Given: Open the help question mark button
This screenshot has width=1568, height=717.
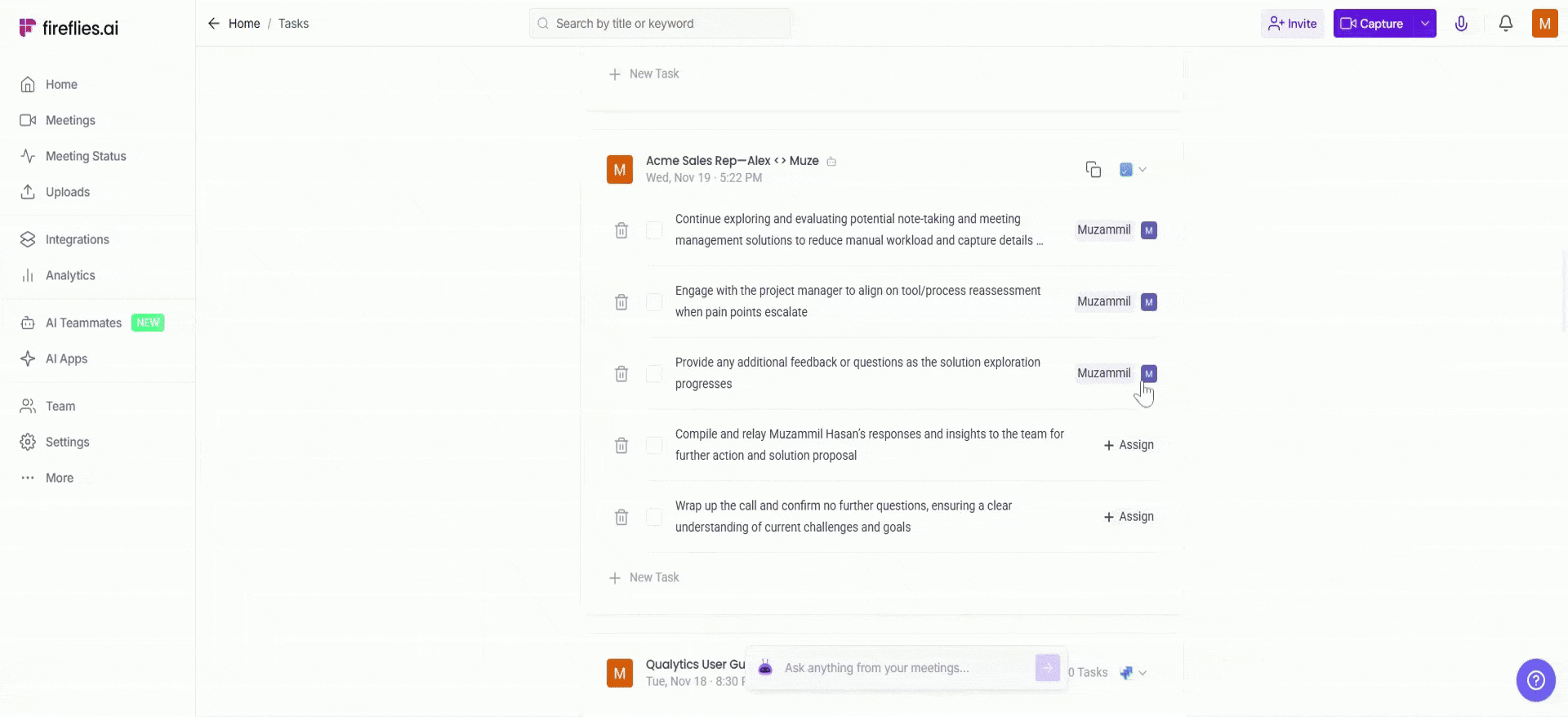Looking at the screenshot, I should [1535, 679].
